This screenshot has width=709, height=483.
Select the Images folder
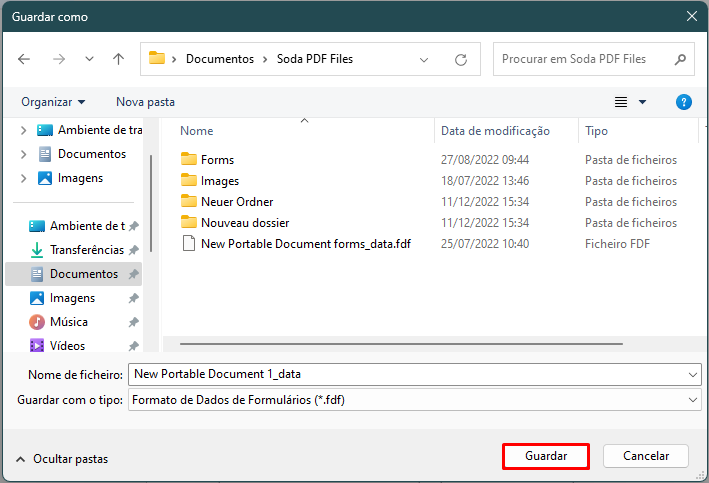(x=220, y=181)
